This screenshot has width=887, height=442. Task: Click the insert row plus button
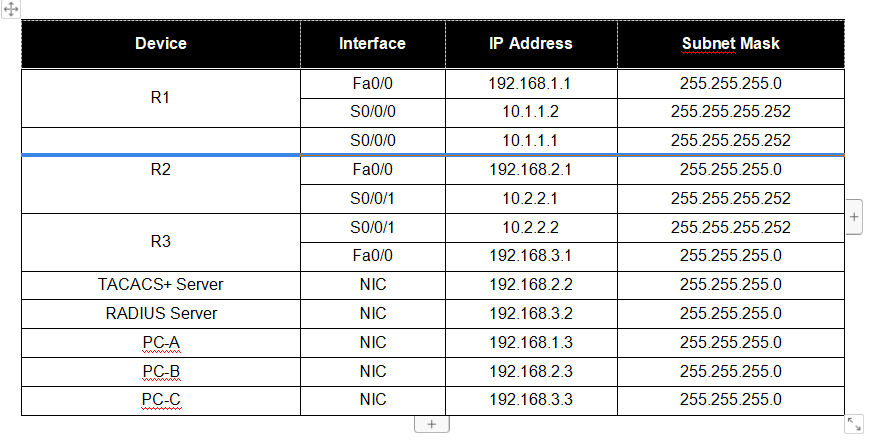click(432, 424)
